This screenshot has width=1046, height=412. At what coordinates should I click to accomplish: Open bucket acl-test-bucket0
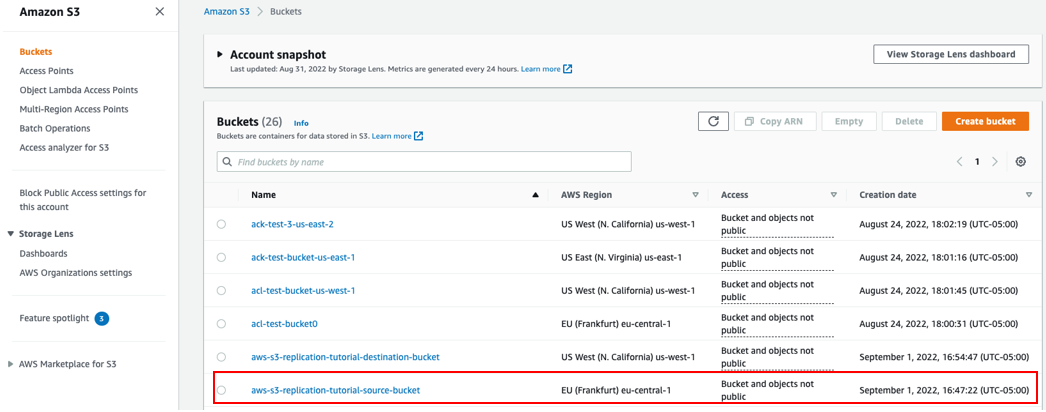(x=284, y=324)
